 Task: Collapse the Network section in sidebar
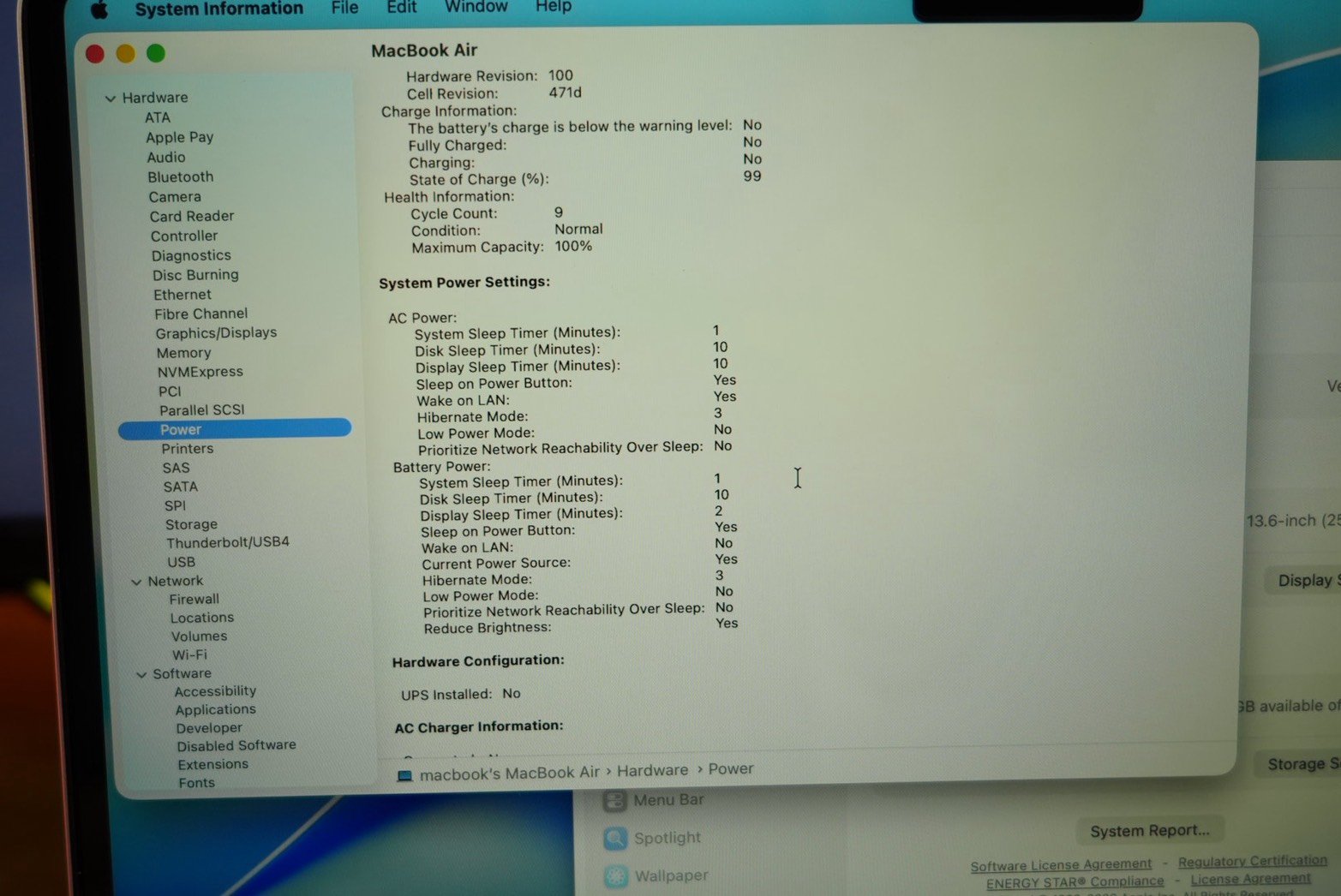[136, 582]
